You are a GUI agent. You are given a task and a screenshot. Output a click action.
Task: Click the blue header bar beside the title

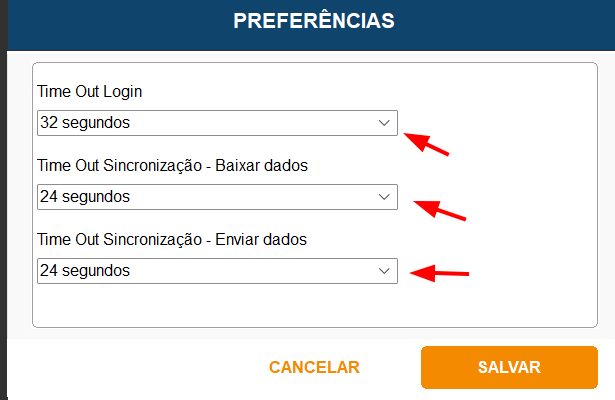[x=500, y=21]
